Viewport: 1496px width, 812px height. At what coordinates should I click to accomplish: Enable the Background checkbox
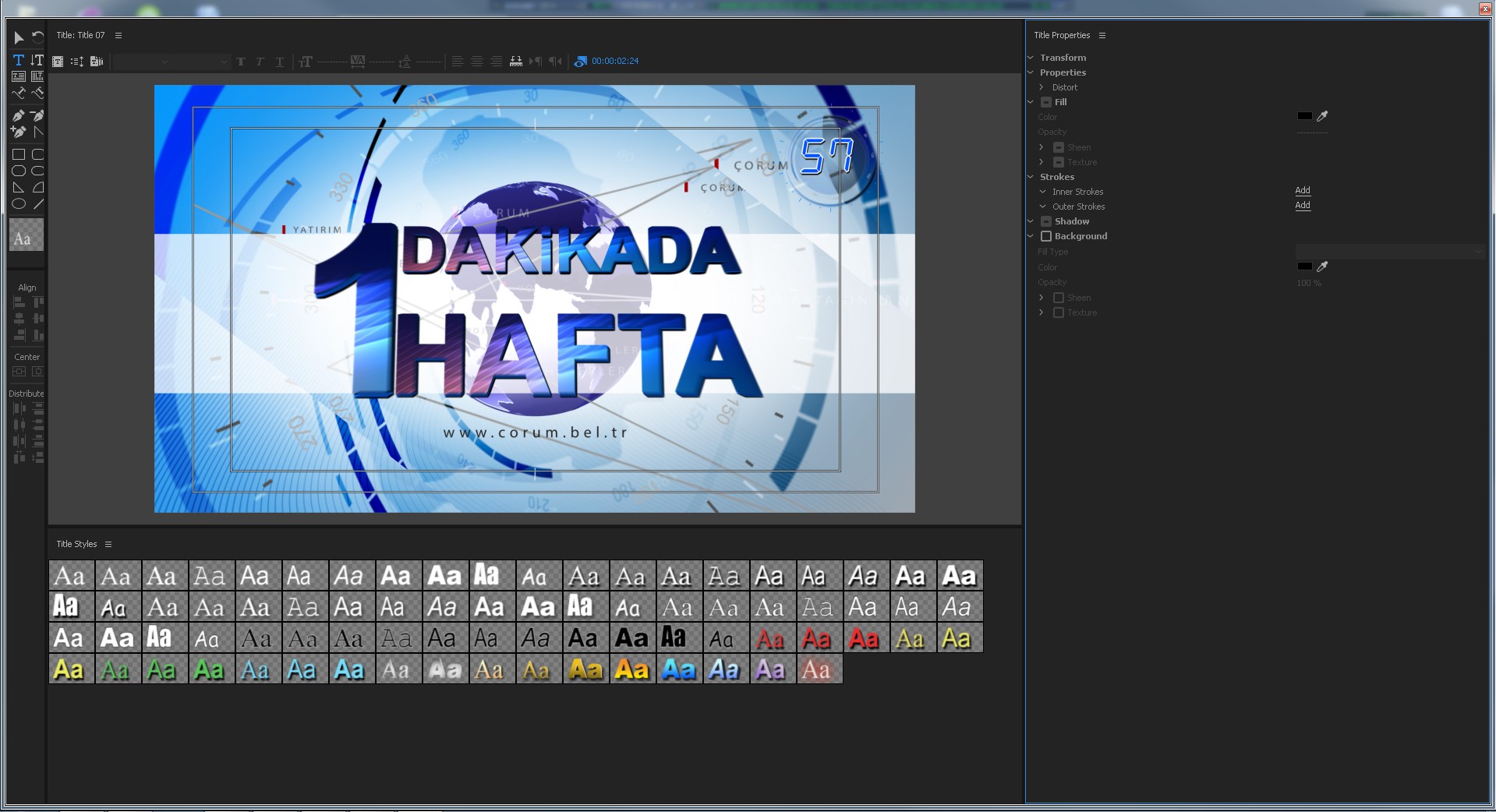tap(1046, 236)
